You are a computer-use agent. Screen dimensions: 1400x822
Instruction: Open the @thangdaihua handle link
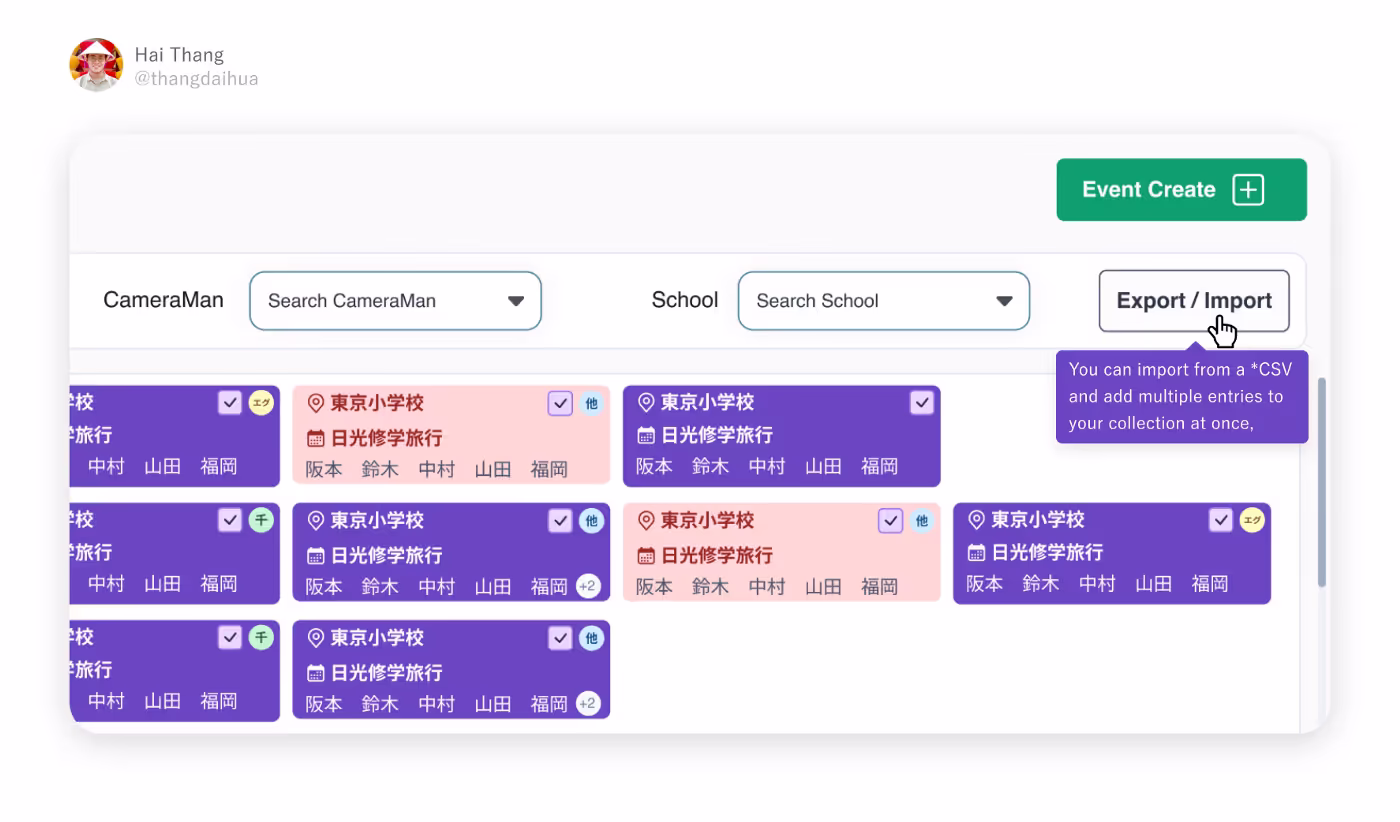pos(196,79)
